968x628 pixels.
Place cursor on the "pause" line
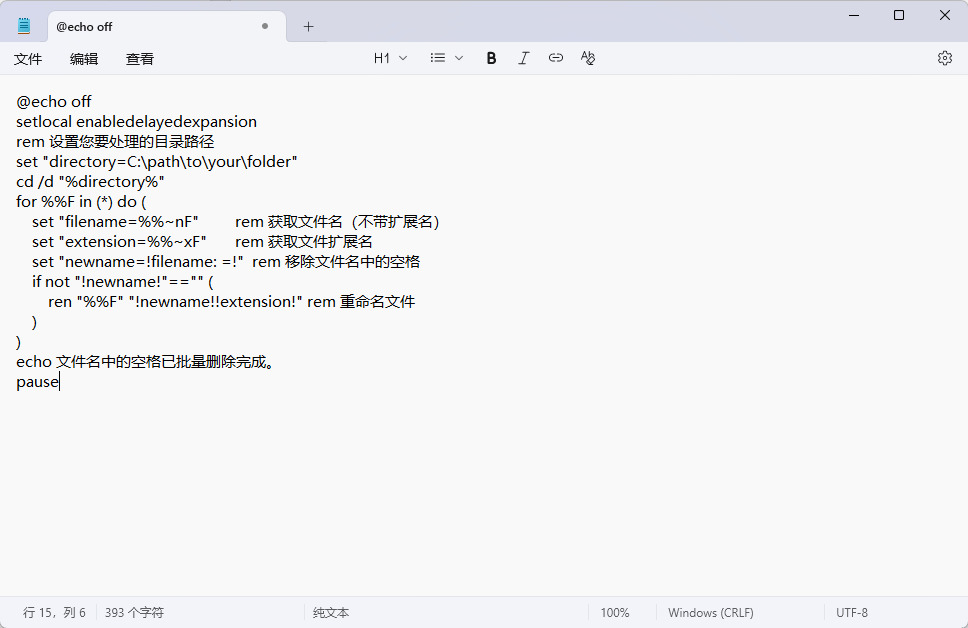point(38,382)
